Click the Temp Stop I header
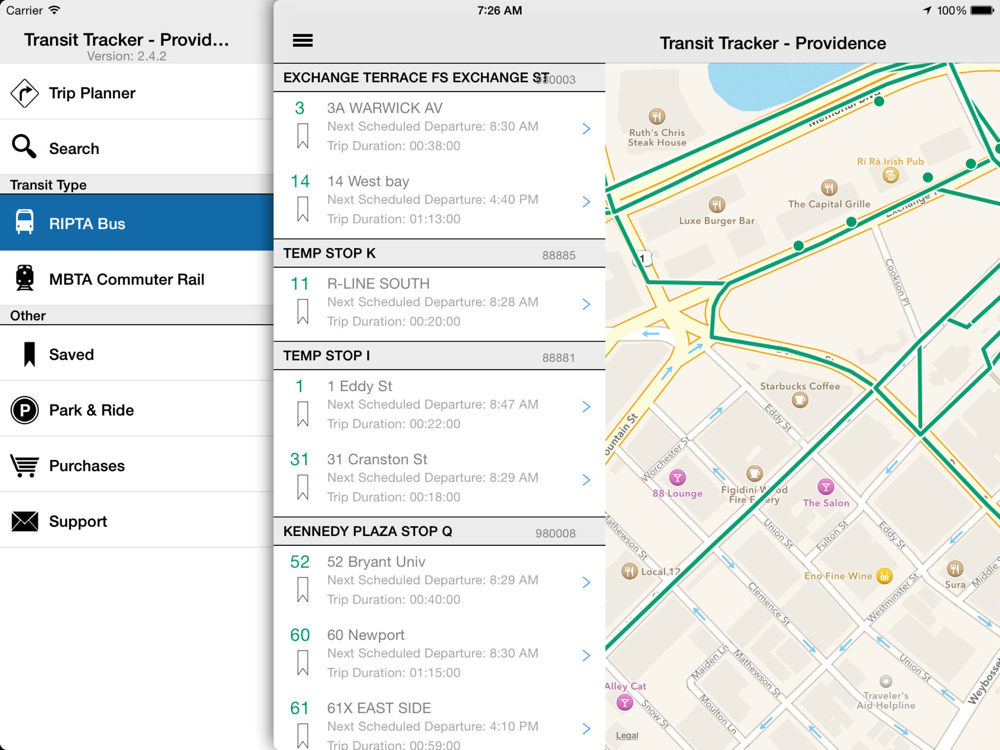 click(x=439, y=356)
